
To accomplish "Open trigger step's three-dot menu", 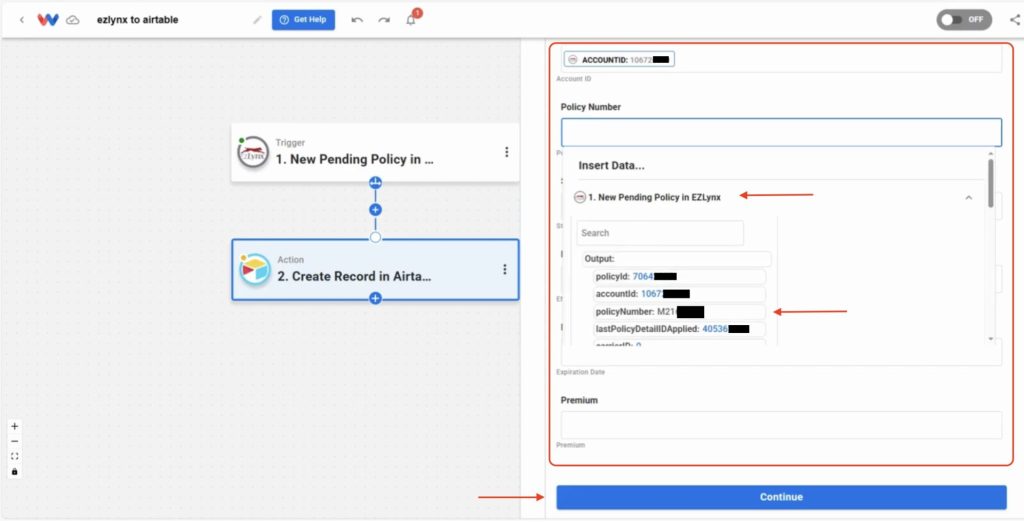I will (x=506, y=152).
